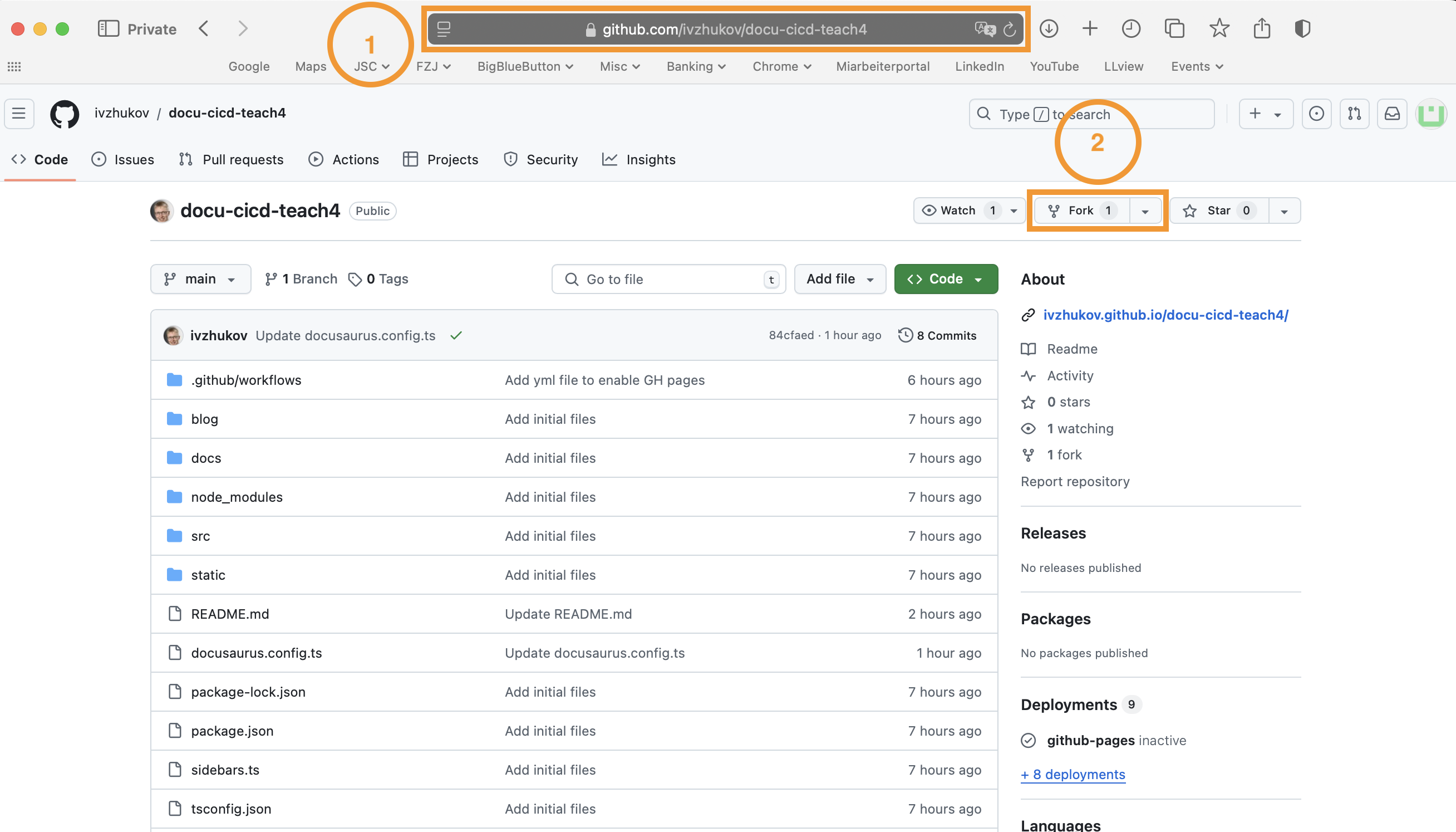Star the docu-cicd-teach4 repository

pos(1218,211)
